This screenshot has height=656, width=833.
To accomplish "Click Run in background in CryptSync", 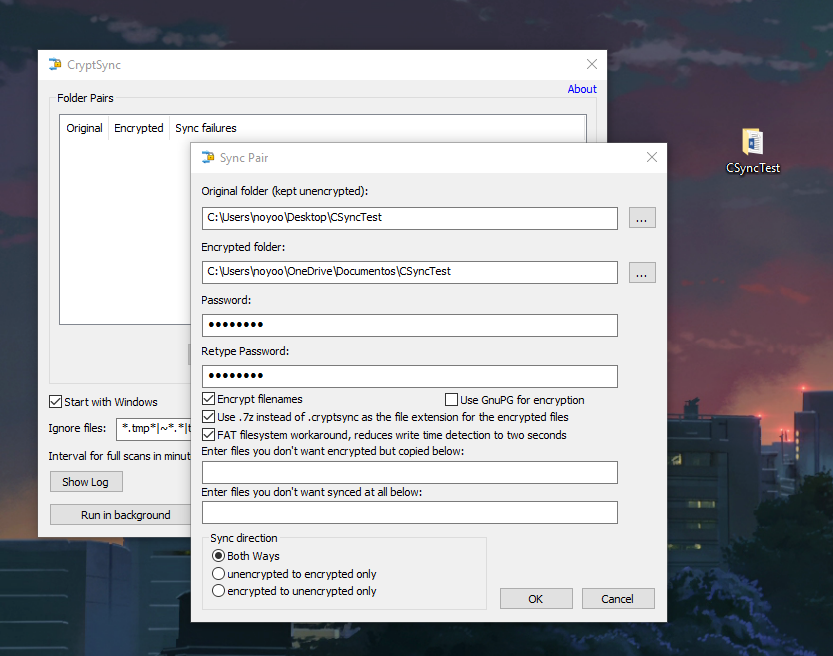I will (x=121, y=515).
